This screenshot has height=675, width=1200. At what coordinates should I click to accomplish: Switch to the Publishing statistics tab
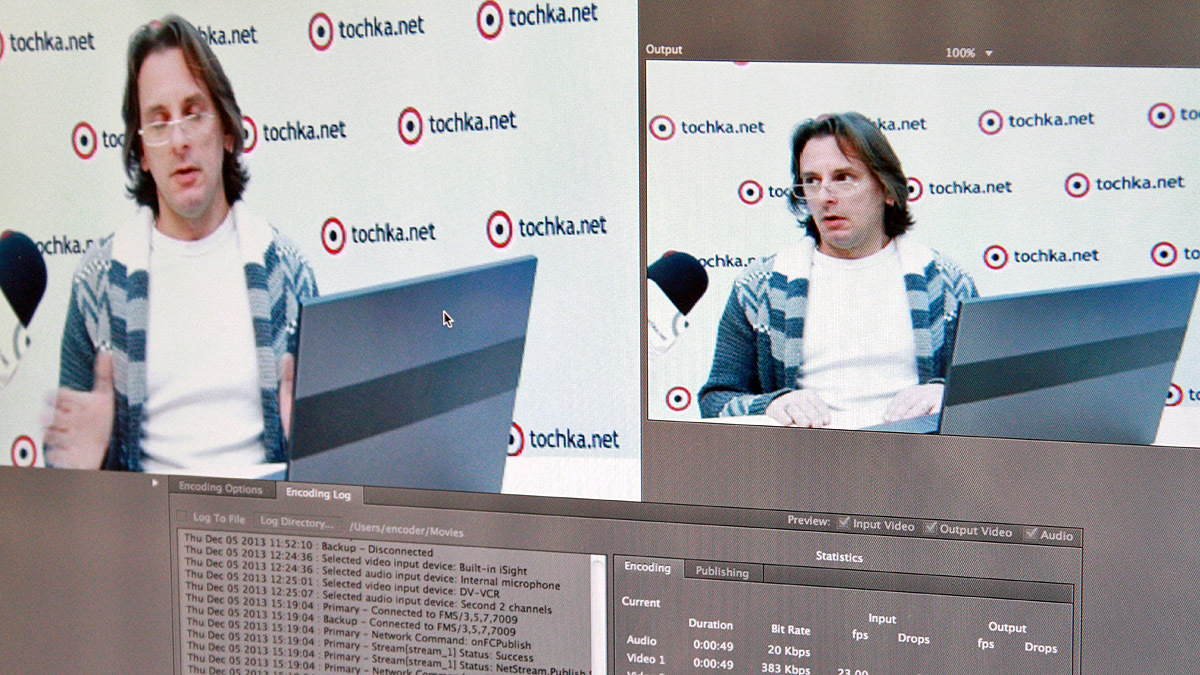coord(722,573)
